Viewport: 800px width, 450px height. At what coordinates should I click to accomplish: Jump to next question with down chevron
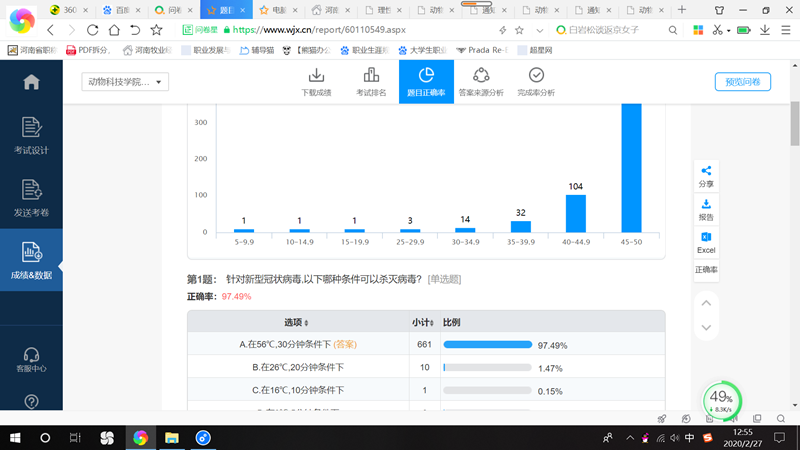click(706, 327)
